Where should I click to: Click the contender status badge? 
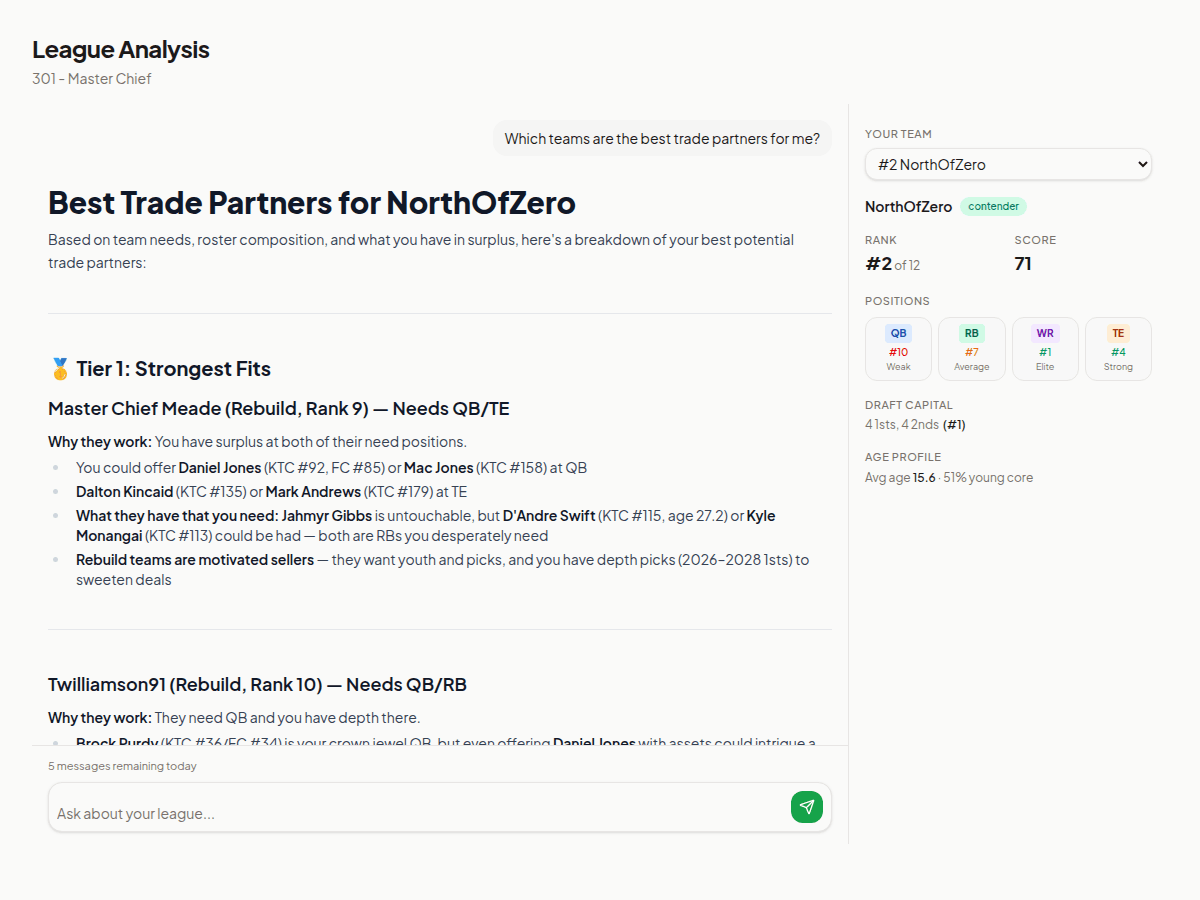pos(993,207)
